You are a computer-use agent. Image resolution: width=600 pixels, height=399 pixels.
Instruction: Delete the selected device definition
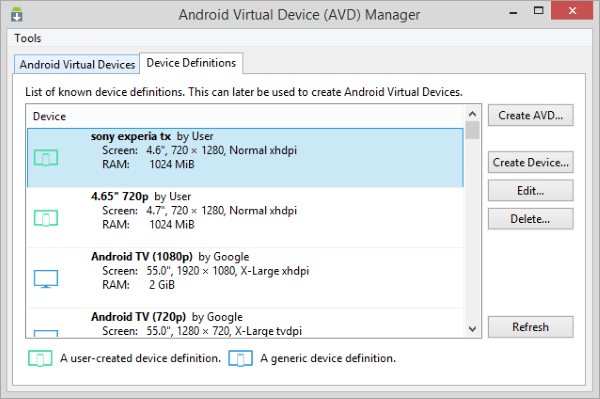click(x=530, y=219)
